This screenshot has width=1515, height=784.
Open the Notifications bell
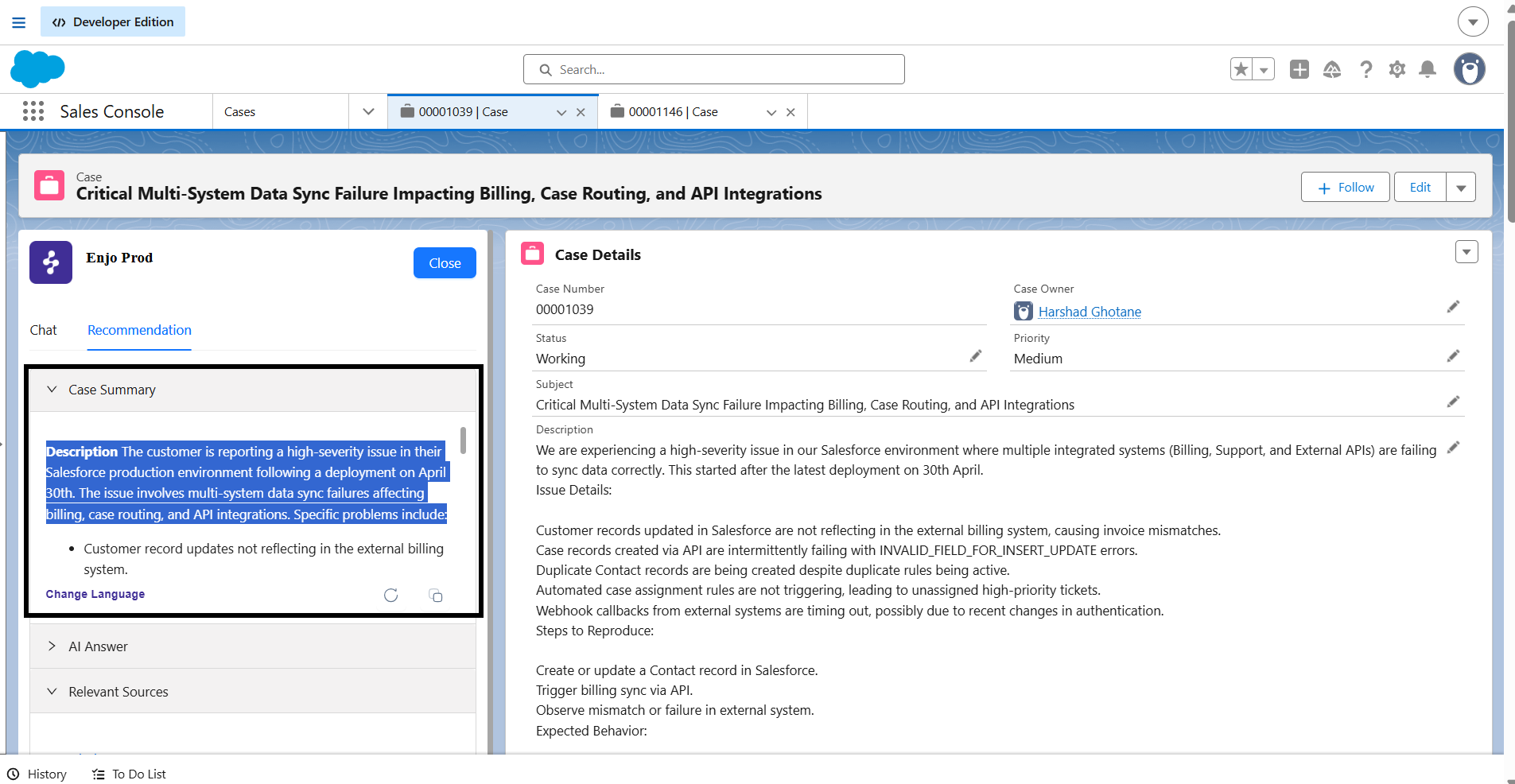pos(1428,69)
